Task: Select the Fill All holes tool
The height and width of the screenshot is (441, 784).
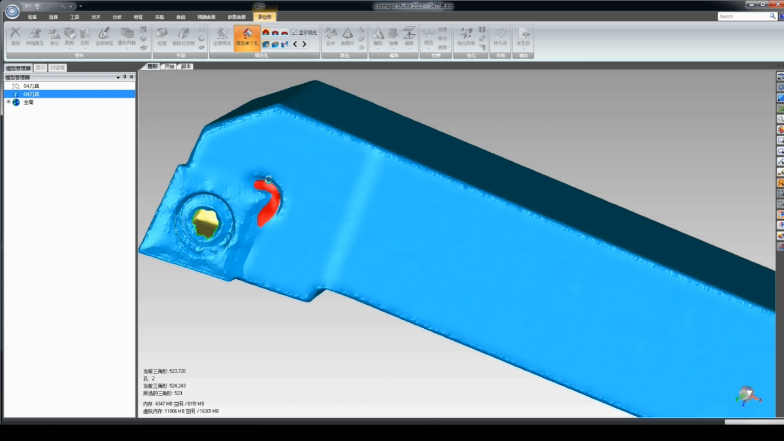Action: click(221, 37)
